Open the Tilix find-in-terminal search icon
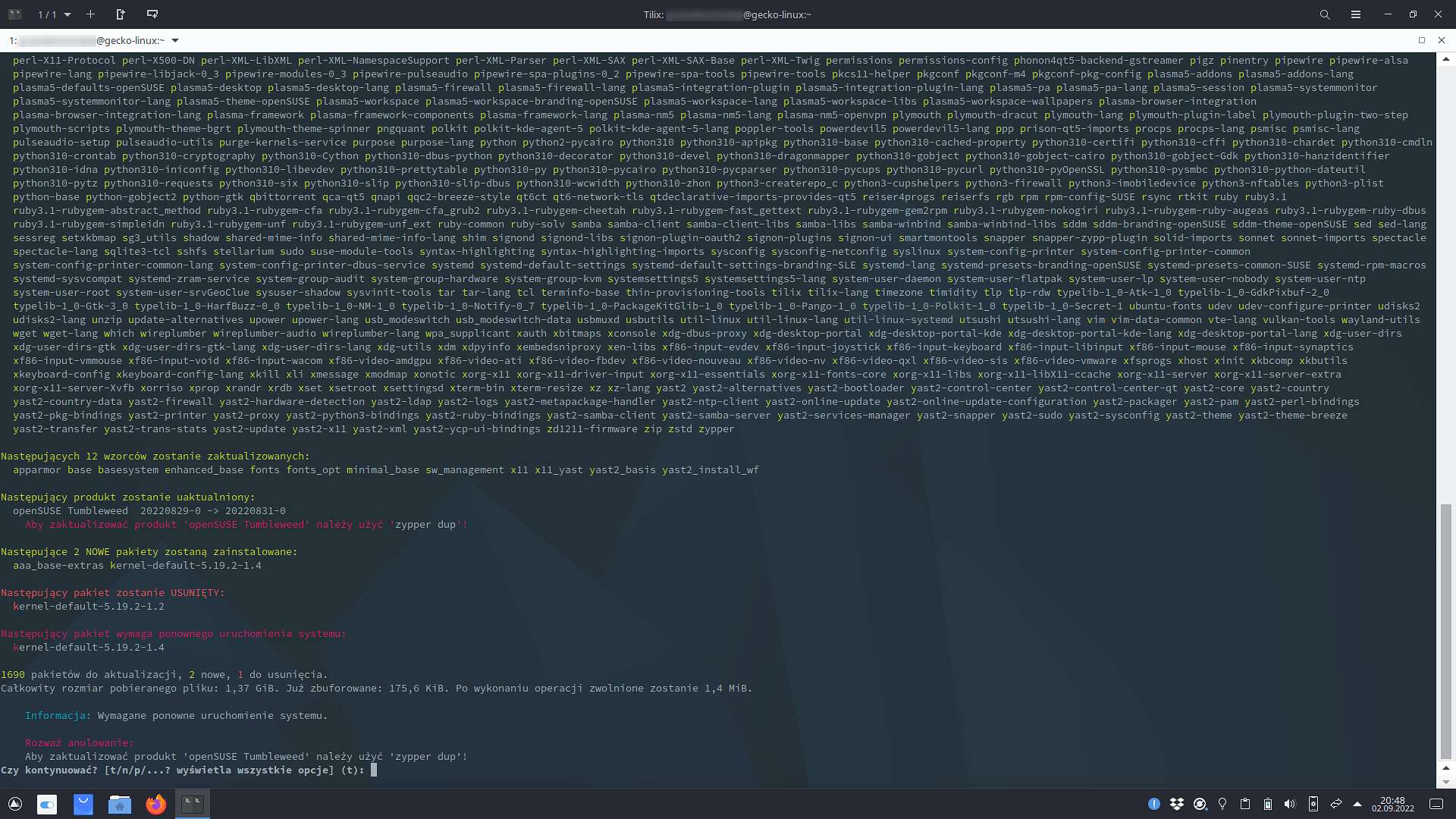Screen dimensions: 1456x819 click(1325, 14)
